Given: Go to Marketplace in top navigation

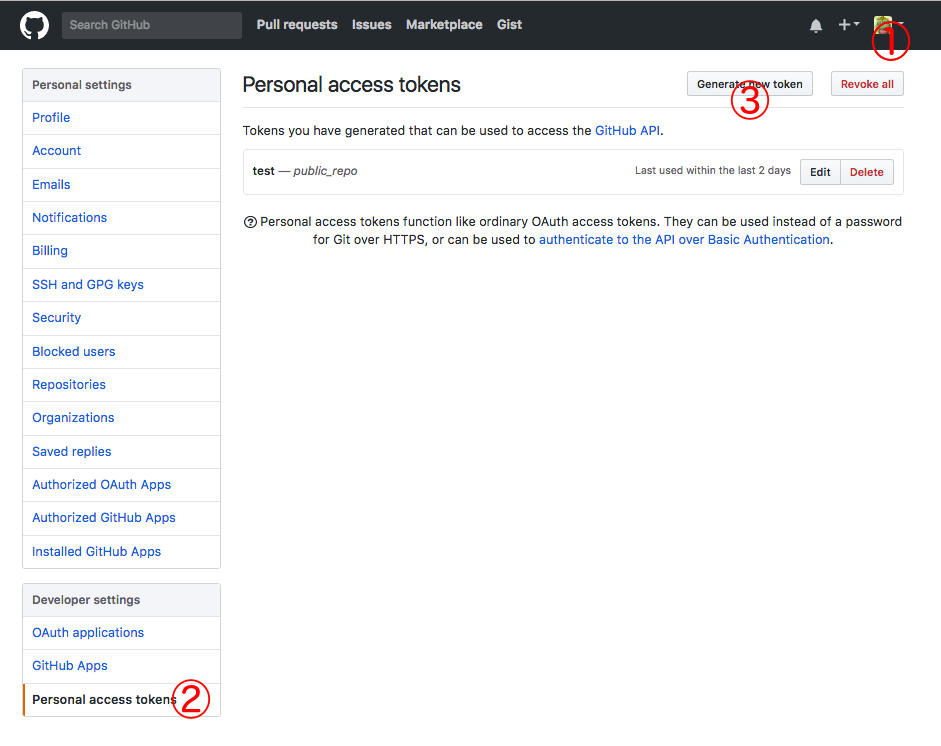Looking at the screenshot, I should click(444, 25).
